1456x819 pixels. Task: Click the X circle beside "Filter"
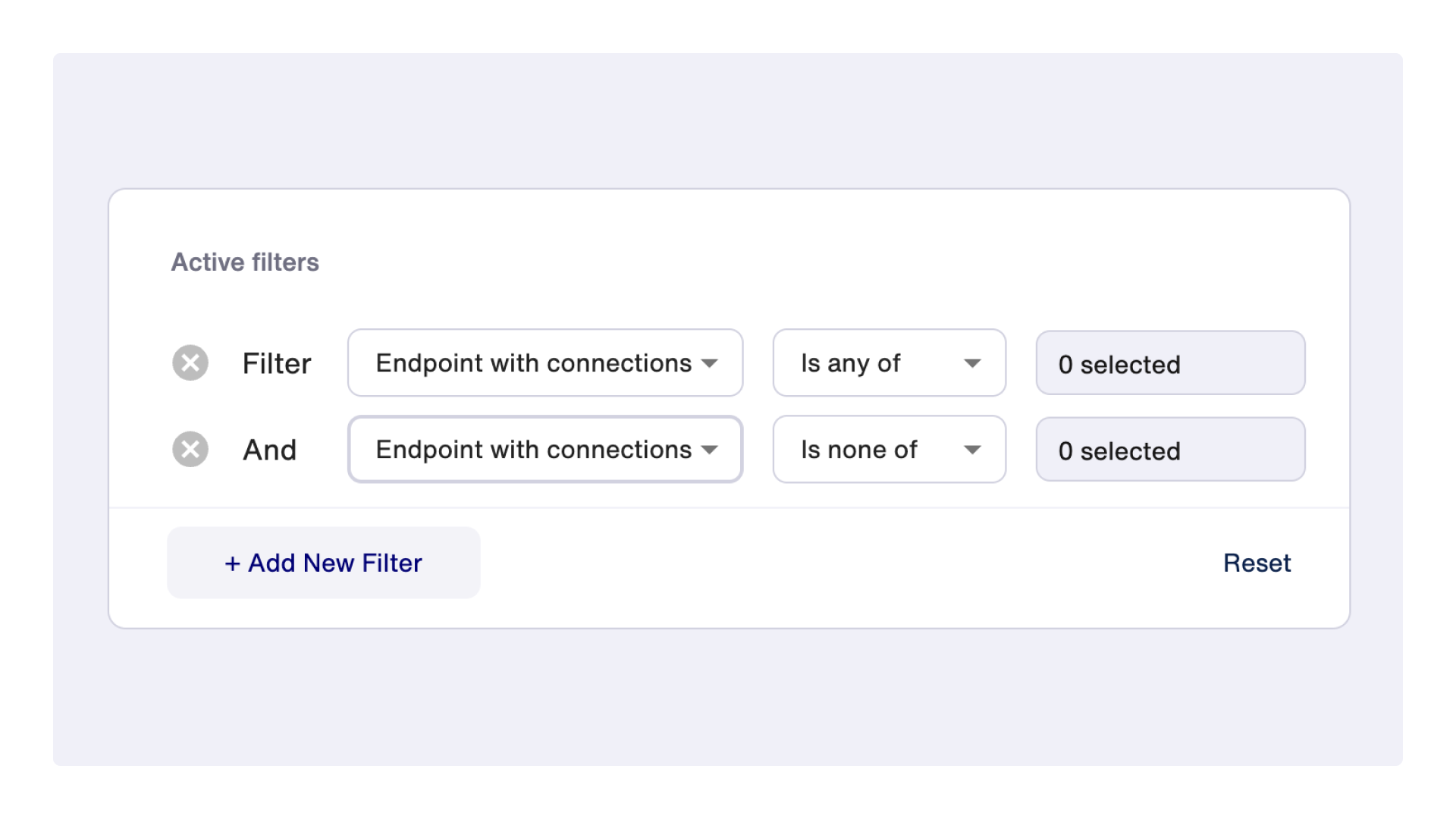click(x=190, y=362)
